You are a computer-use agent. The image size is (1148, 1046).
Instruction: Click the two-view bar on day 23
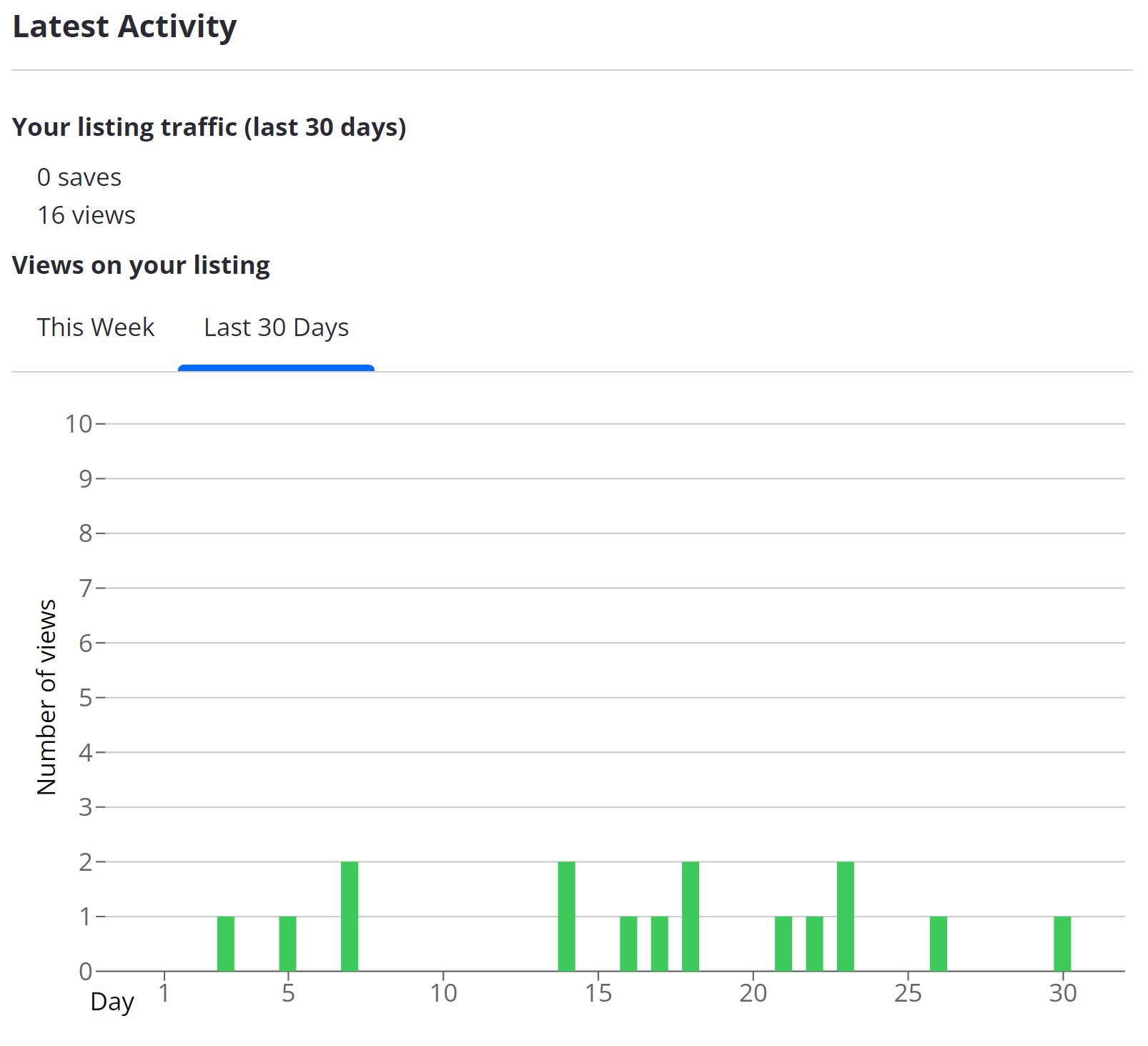tap(845, 916)
